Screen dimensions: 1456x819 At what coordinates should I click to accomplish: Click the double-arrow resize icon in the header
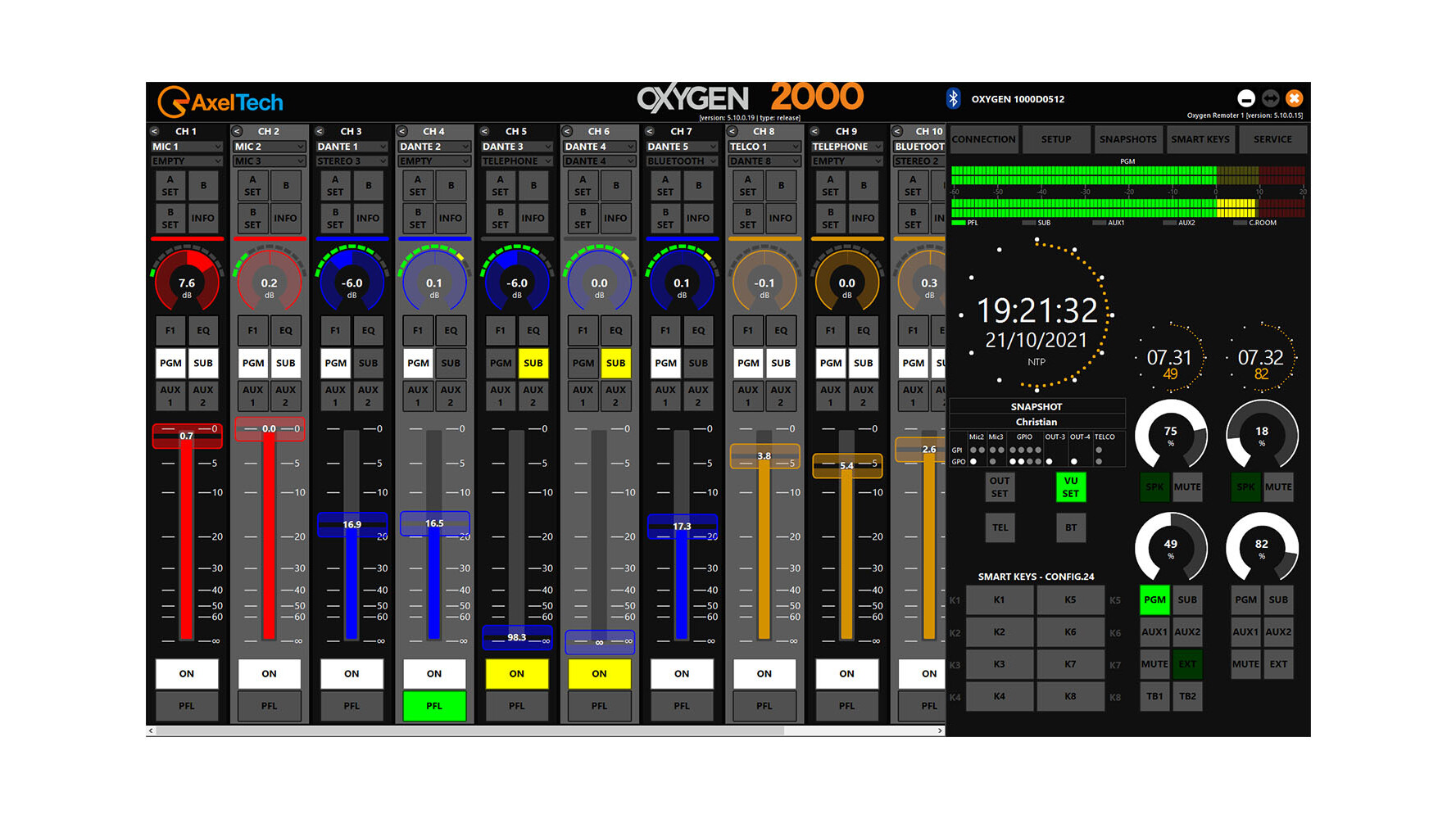click(x=1270, y=98)
